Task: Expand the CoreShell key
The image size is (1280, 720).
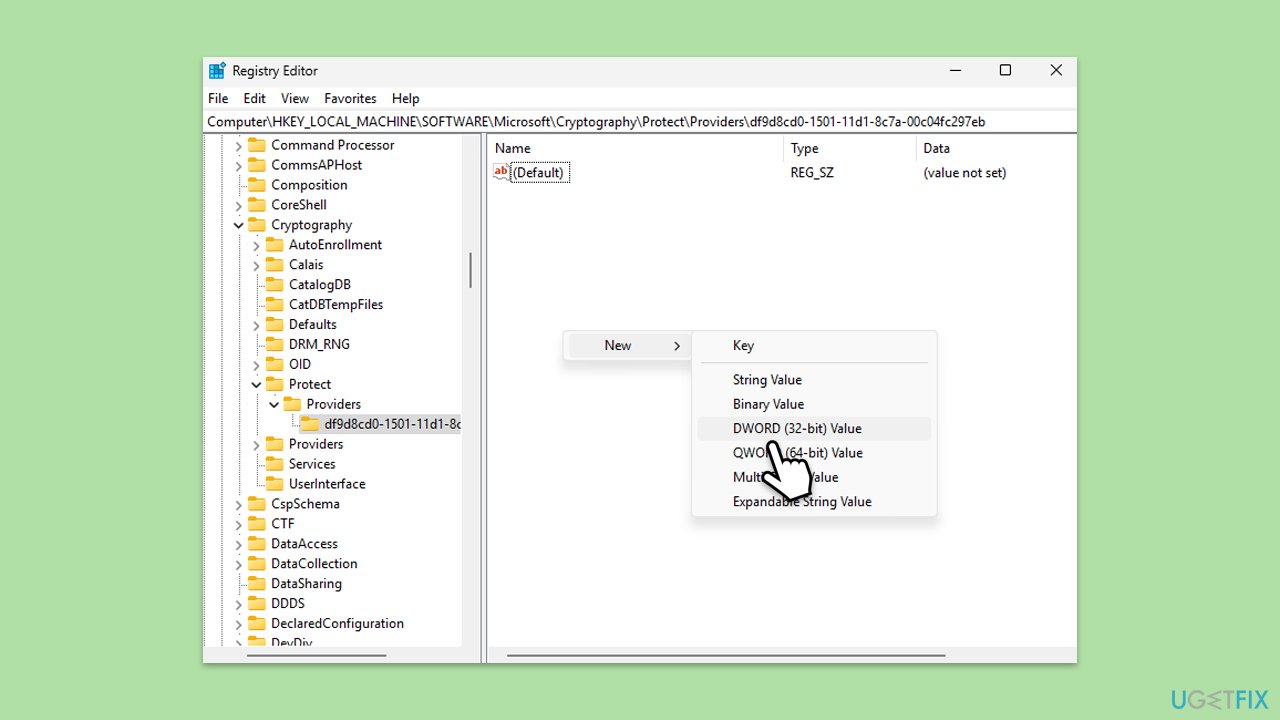Action: [x=238, y=205]
